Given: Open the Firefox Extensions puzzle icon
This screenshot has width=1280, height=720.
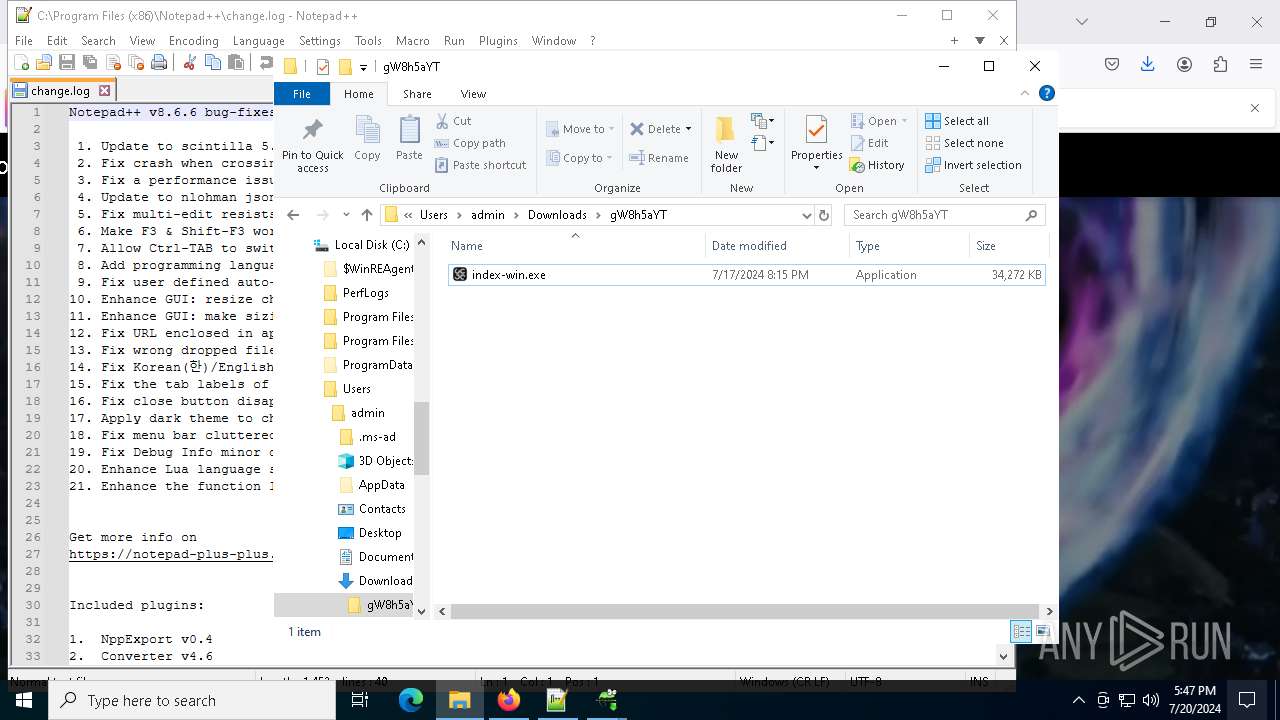Looking at the screenshot, I should (1220, 64).
